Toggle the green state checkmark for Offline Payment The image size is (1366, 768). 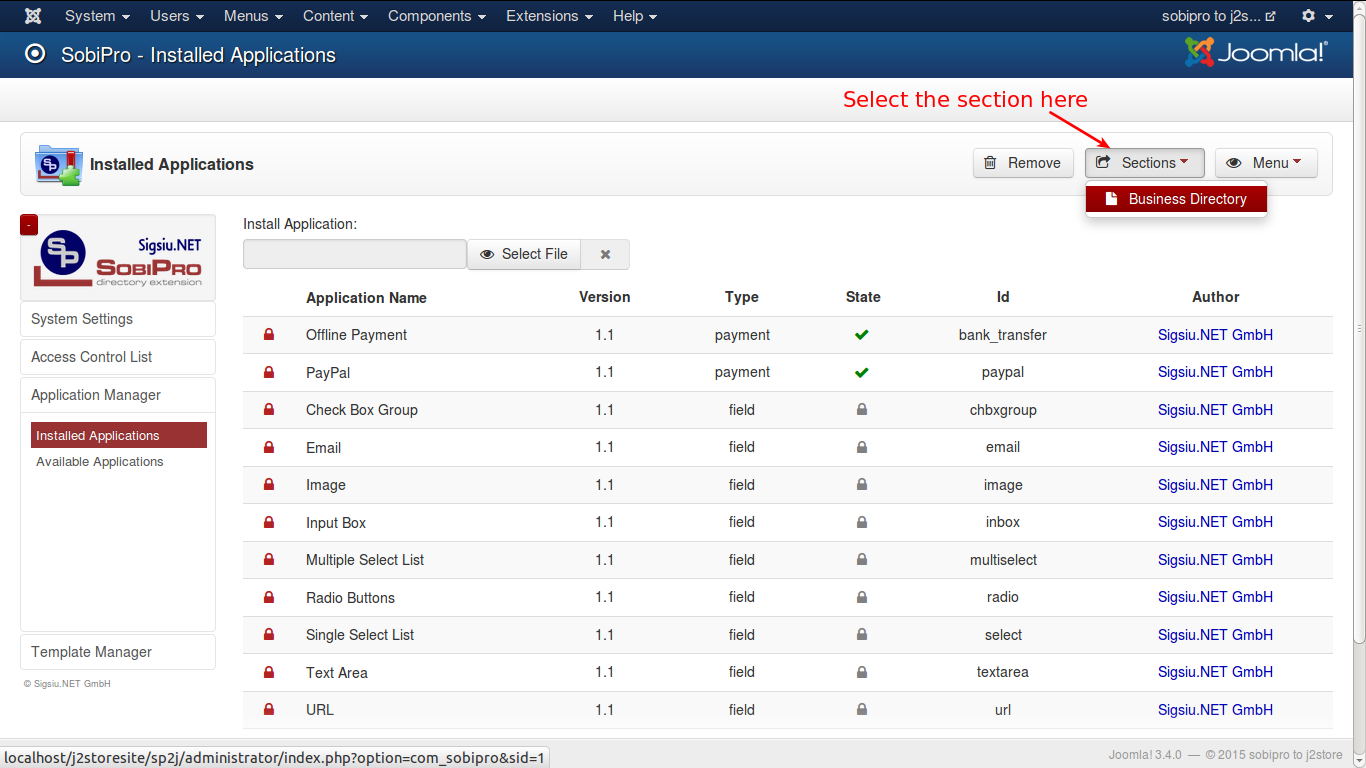[x=862, y=335]
